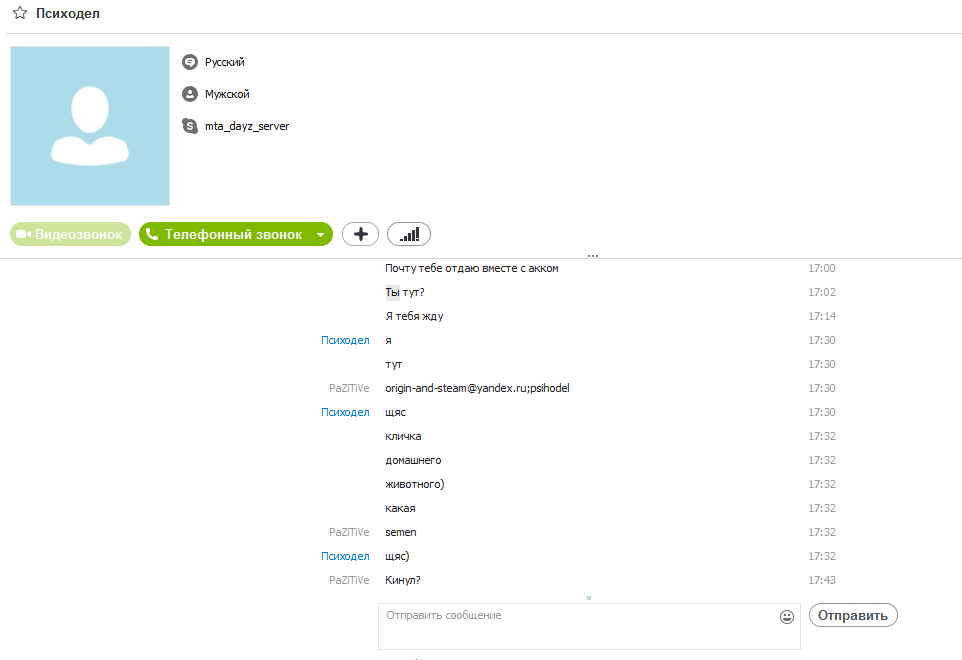Viewport: 962px width, 660px height.
Task: Click PaZiTiVe sender name next to 'semen'
Action: click(349, 532)
